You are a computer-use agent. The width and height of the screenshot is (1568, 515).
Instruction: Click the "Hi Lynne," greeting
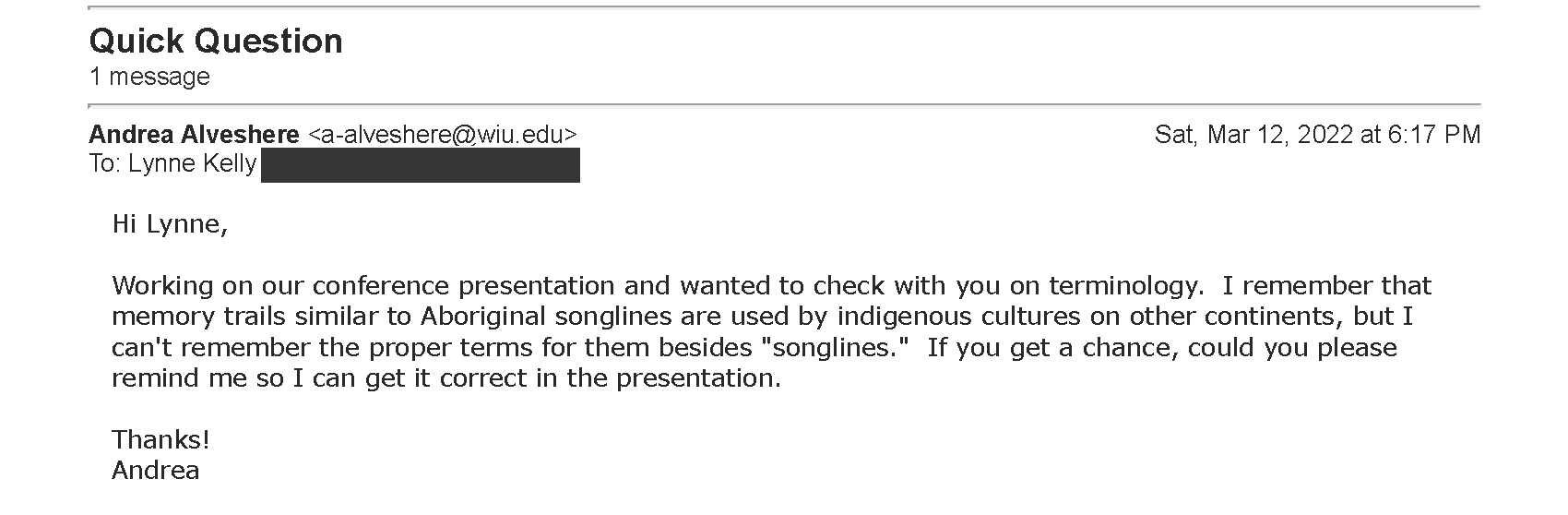click(x=170, y=224)
